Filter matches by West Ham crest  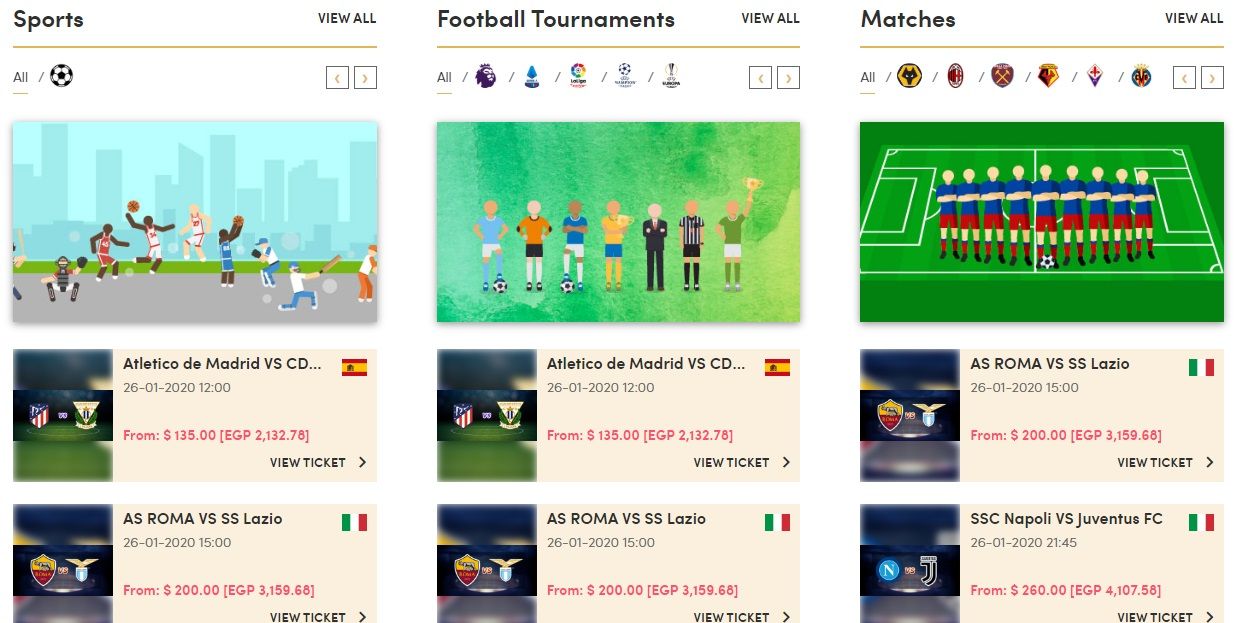pos(1002,76)
